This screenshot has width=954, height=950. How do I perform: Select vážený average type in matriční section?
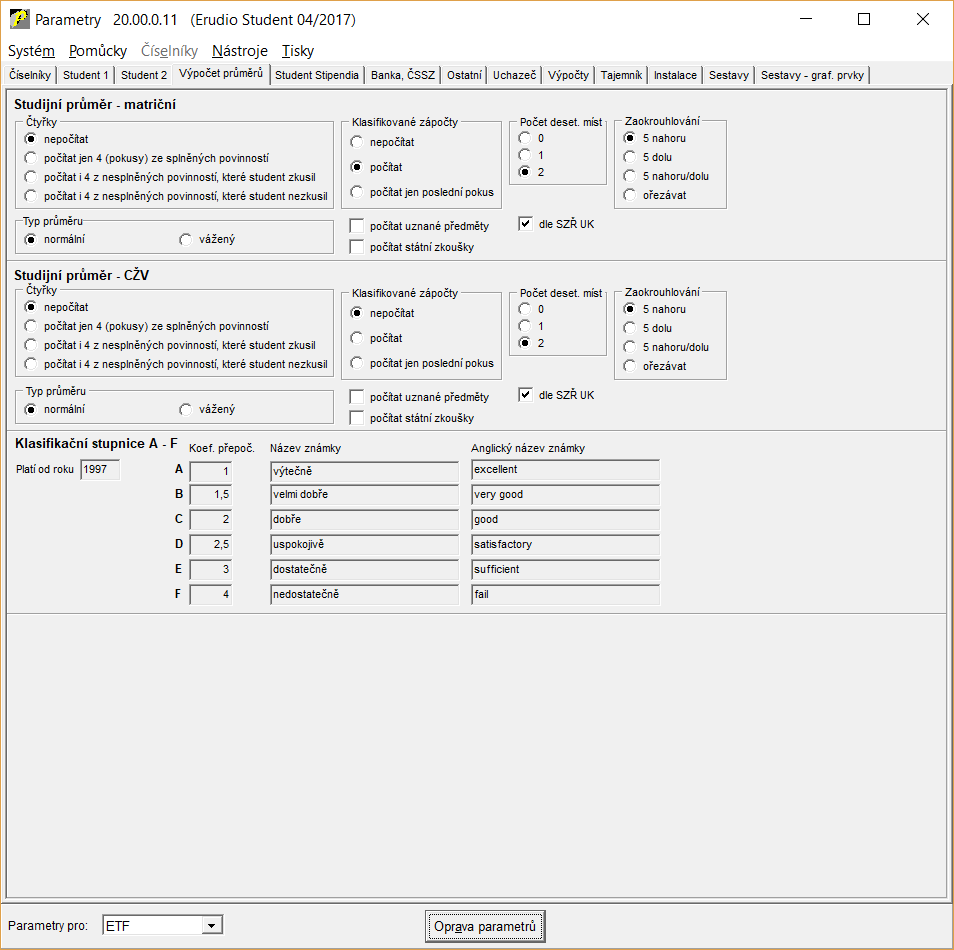point(186,239)
